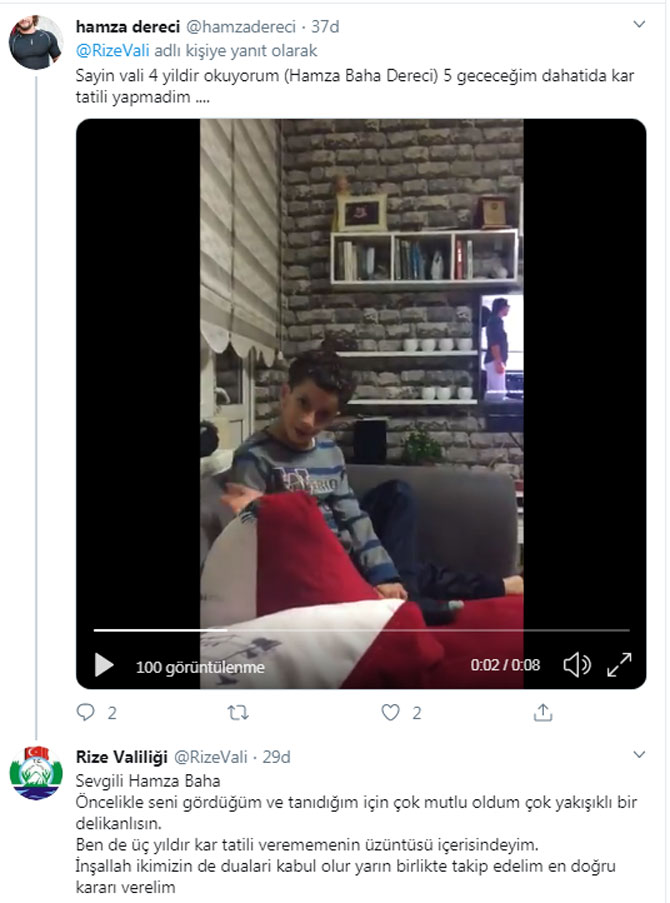The image size is (670, 903).
Task: Expand video to fullscreen
Action: point(620,665)
